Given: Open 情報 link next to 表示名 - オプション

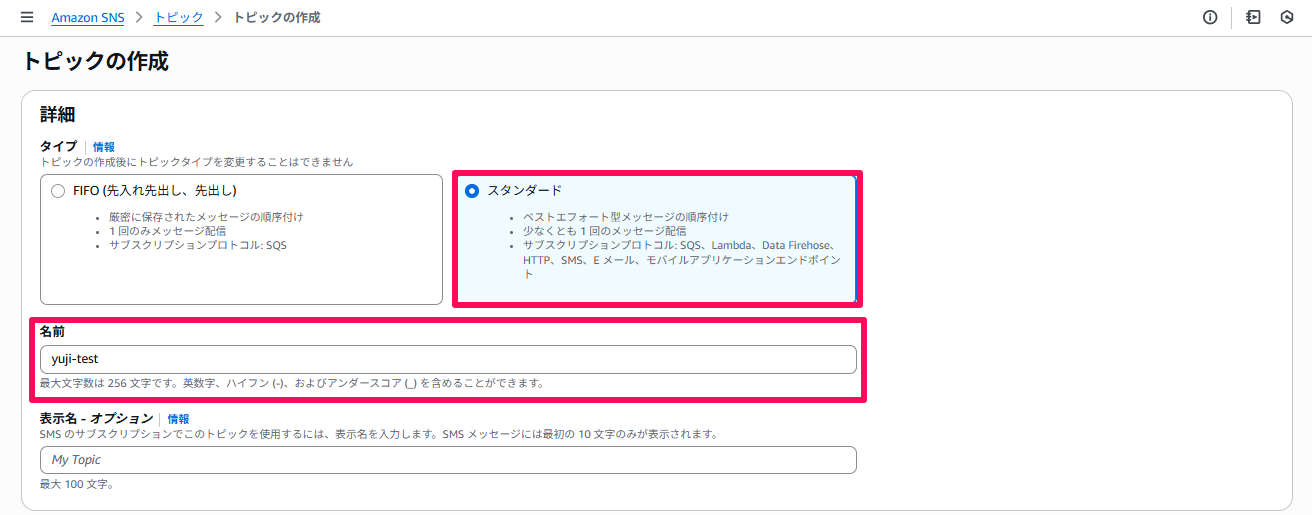Looking at the screenshot, I should 178,419.
